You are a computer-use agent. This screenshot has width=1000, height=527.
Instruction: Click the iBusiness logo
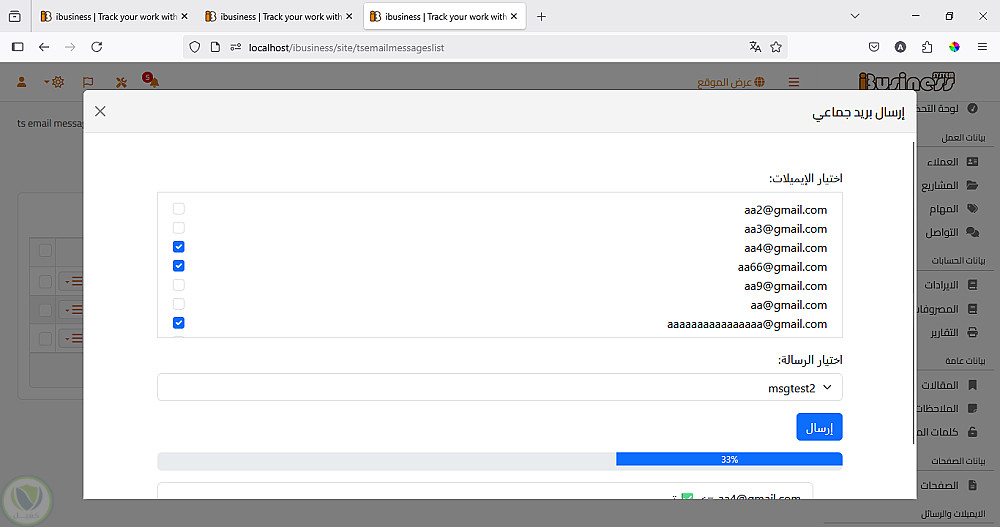[x=906, y=82]
